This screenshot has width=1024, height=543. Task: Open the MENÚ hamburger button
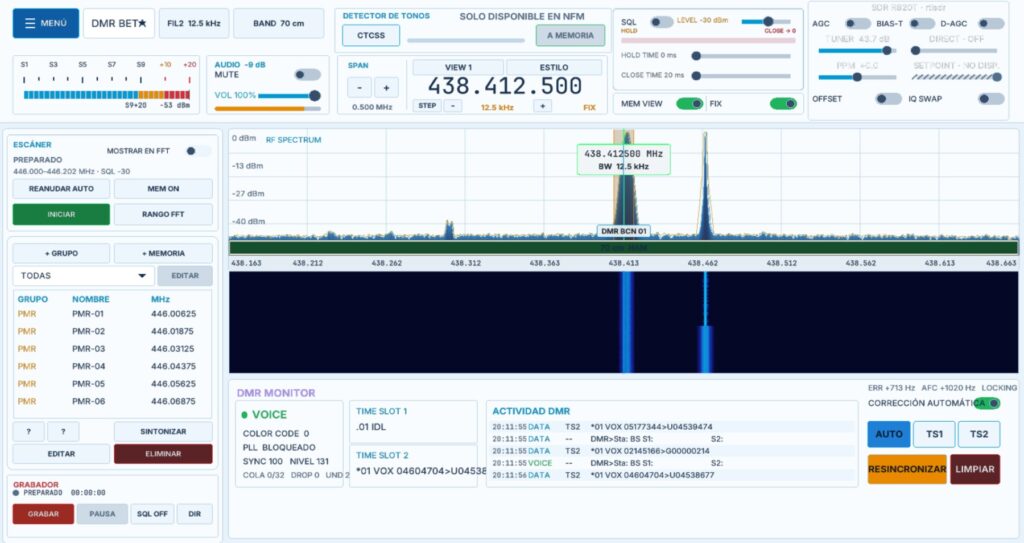(46, 23)
